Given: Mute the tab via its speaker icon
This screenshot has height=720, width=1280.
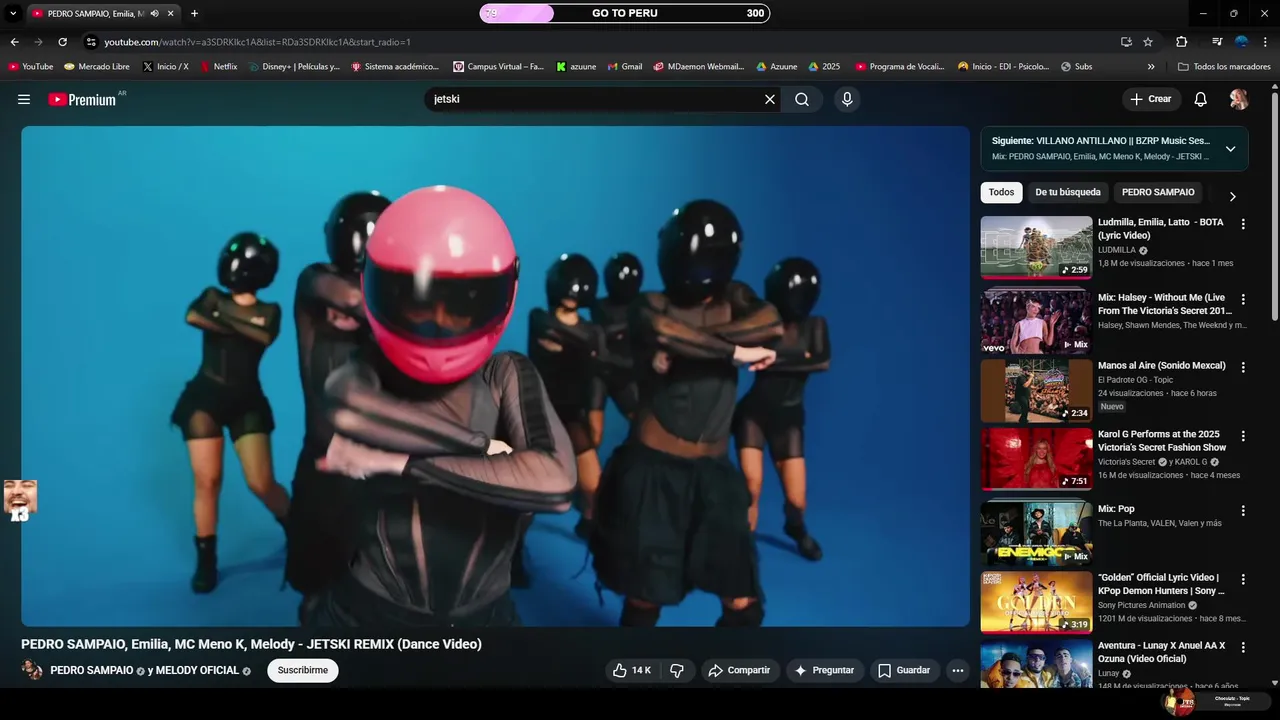Looking at the screenshot, I should [x=154, y=14].
